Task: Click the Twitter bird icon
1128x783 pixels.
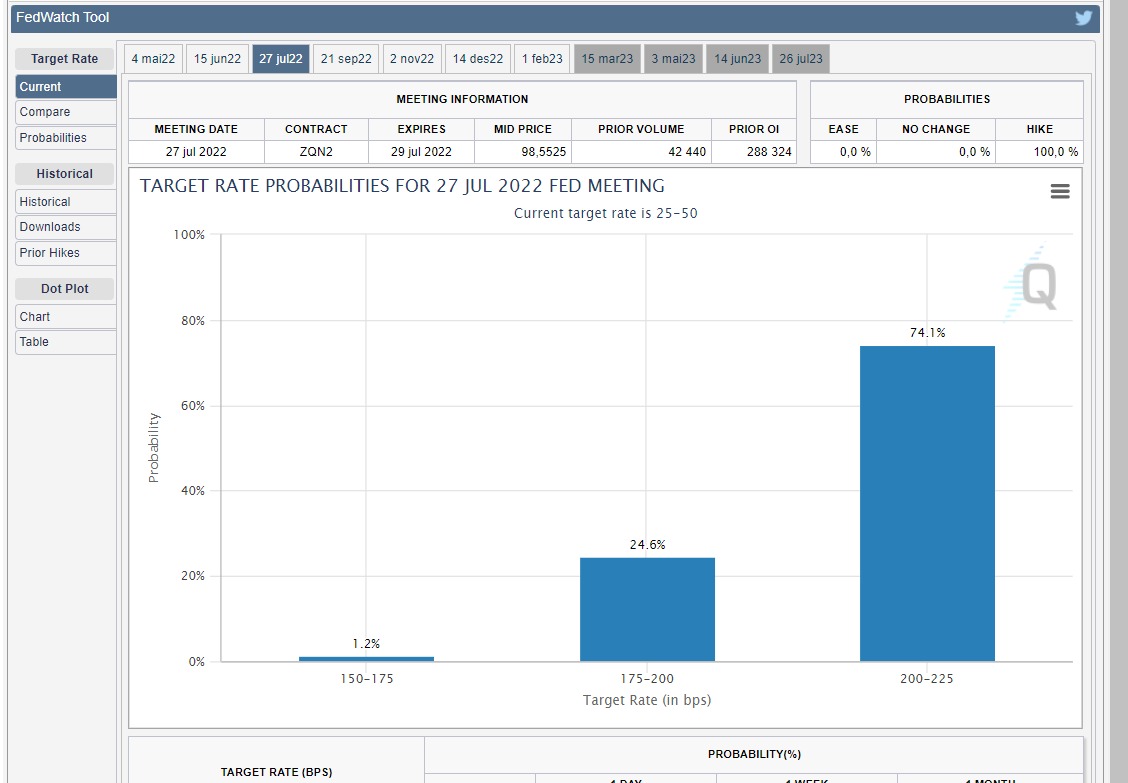Action: [1083, 18]
